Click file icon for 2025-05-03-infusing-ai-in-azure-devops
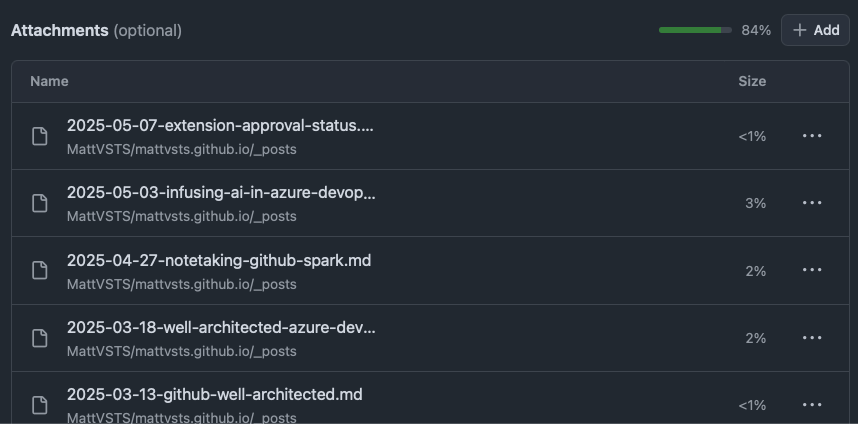The image size is (858, 424). [x=39, y=204]
